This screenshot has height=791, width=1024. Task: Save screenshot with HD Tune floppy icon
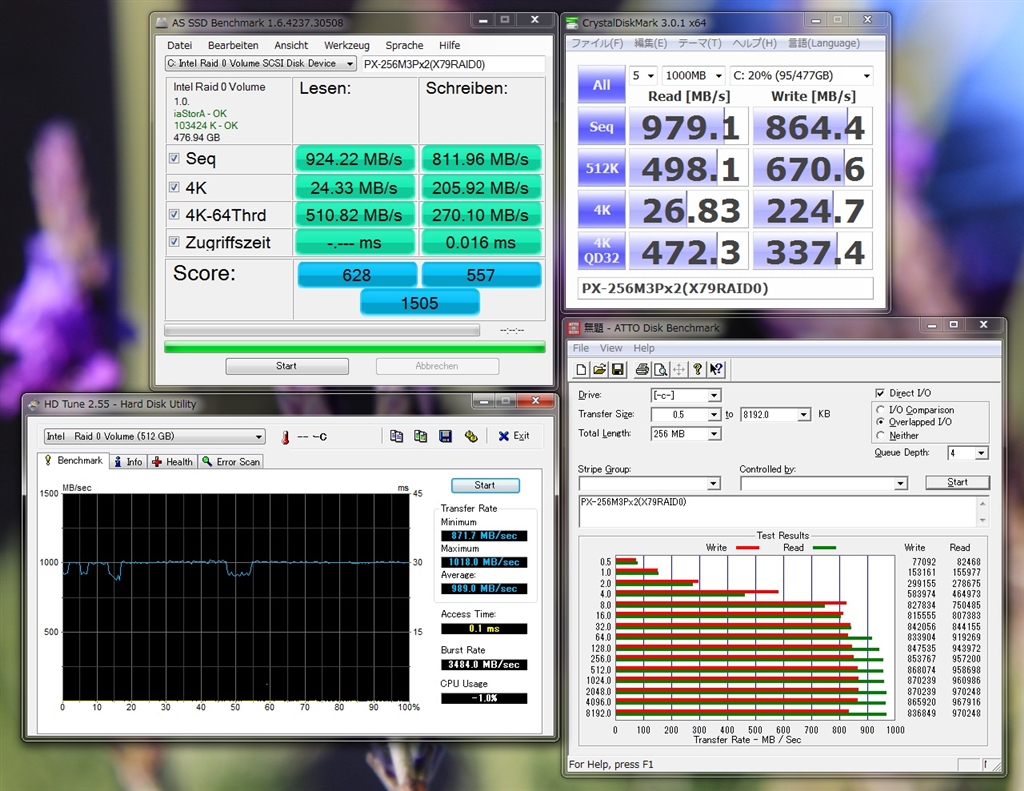[445, 436]
